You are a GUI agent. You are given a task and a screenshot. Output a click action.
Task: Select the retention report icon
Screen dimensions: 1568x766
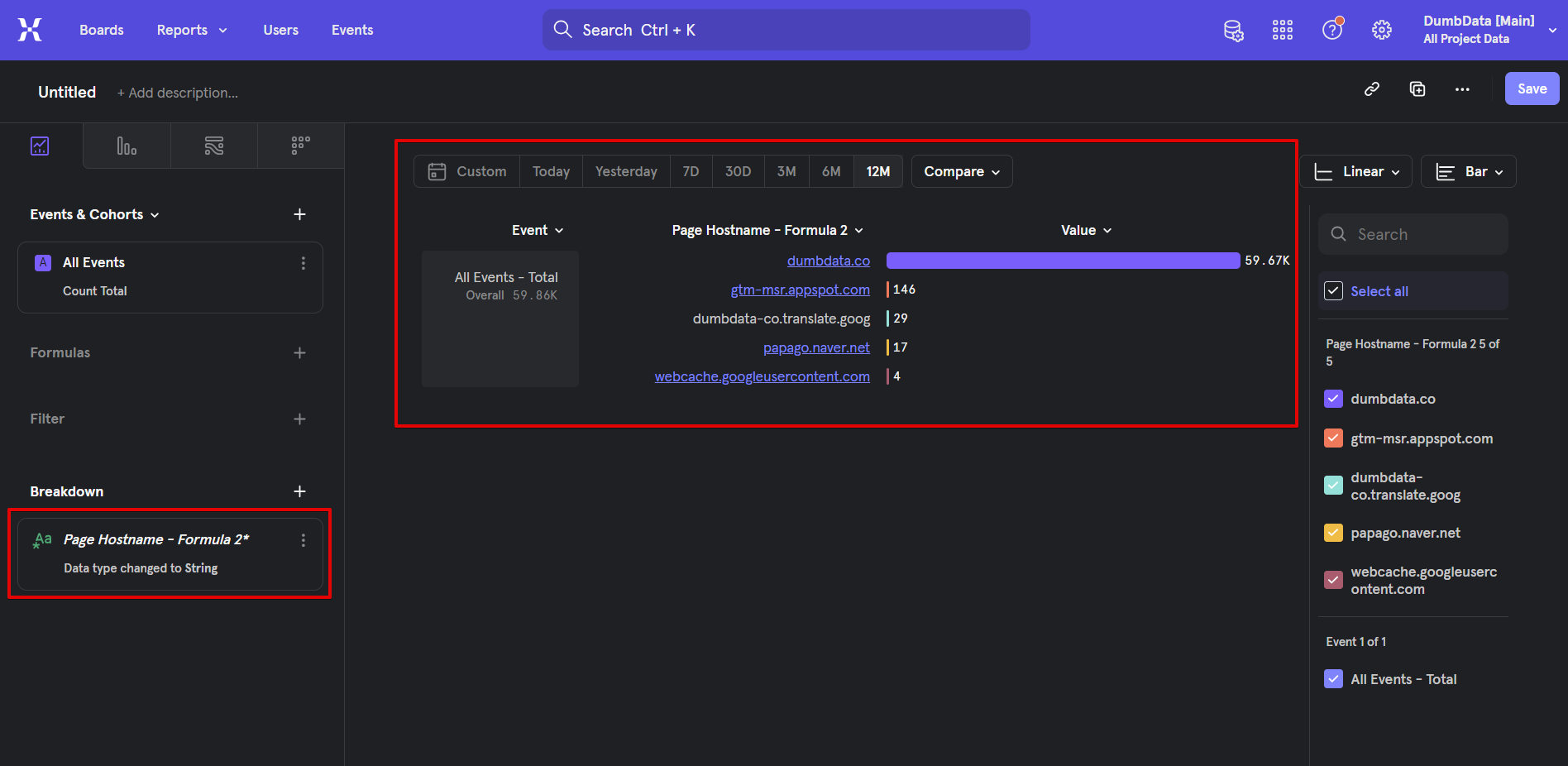(299, 146)
